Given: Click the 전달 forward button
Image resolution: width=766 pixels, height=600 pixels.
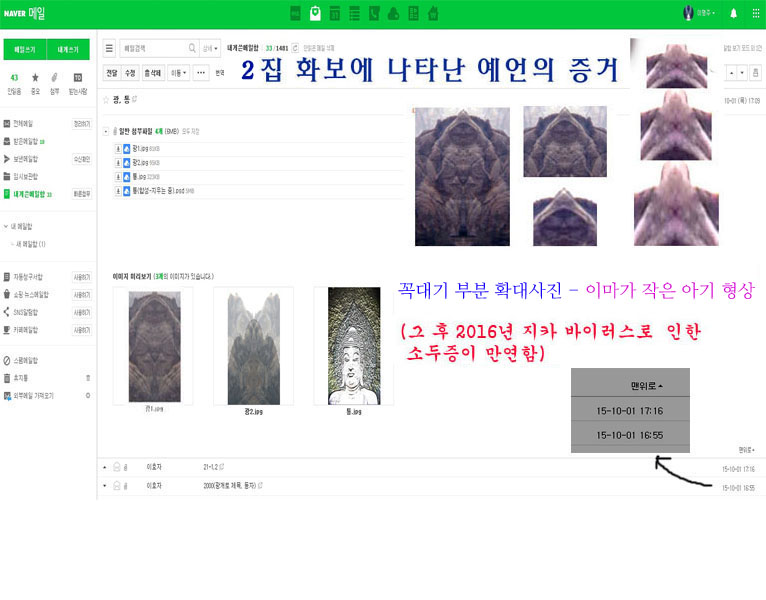Looking at the screenshot, I should point(112,73).
